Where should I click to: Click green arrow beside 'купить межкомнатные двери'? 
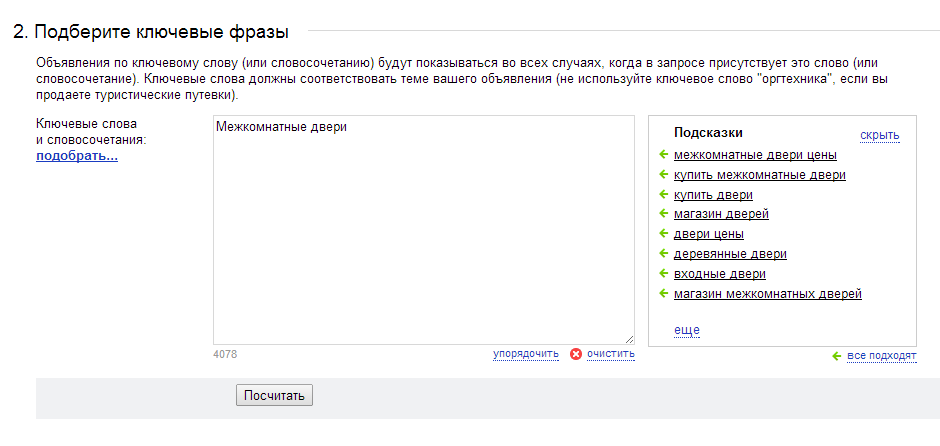pos(664,174)
